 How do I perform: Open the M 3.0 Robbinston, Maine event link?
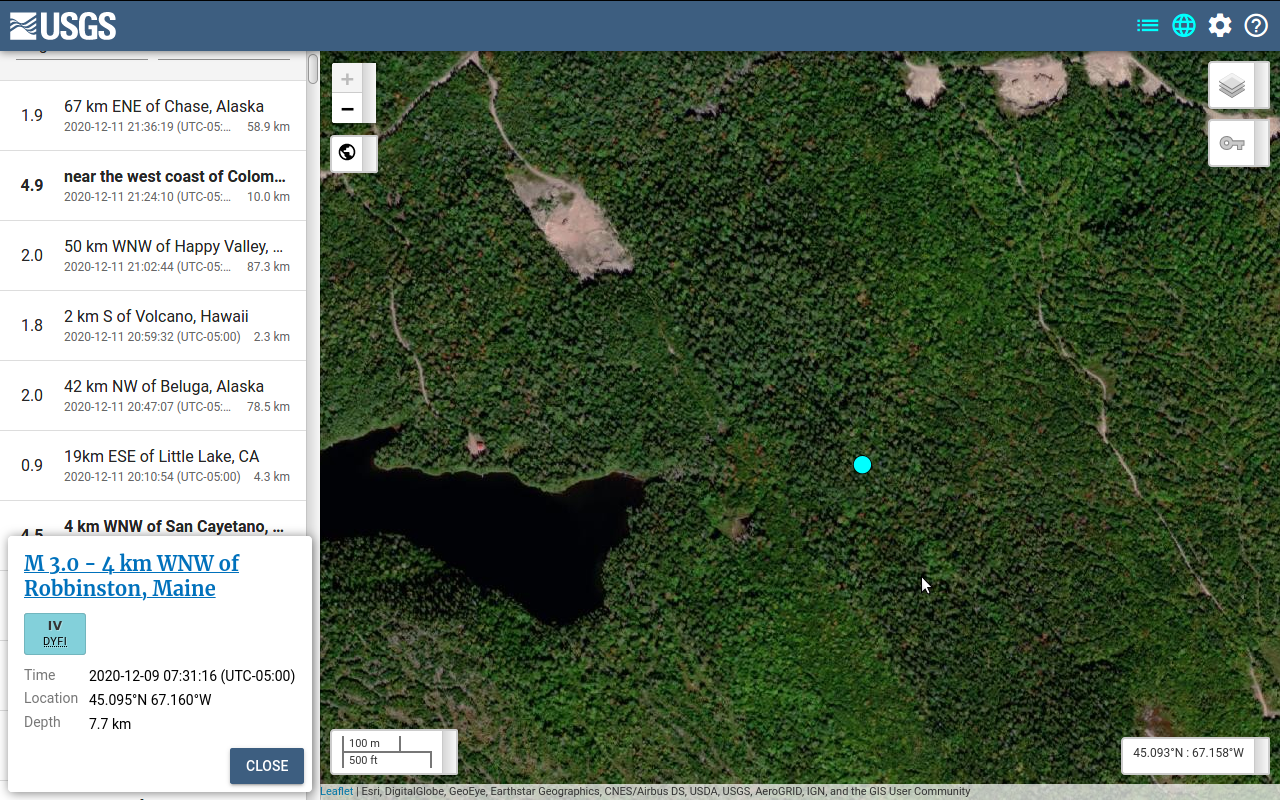(131, 575)
